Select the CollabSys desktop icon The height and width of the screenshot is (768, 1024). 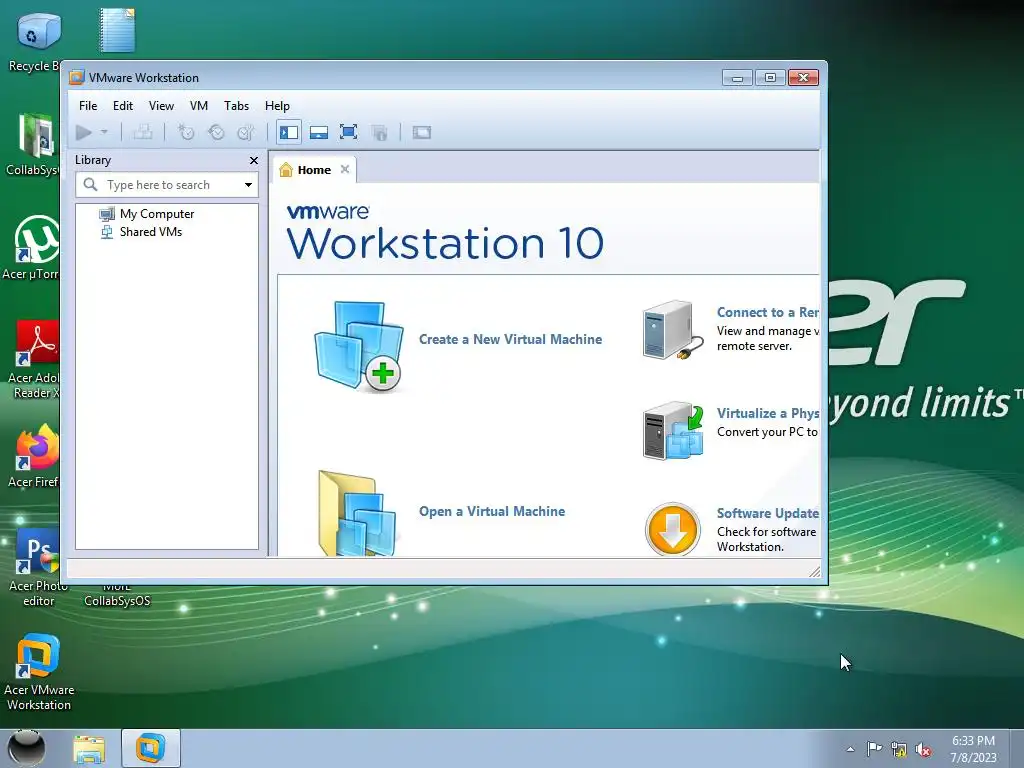[33, 144]
